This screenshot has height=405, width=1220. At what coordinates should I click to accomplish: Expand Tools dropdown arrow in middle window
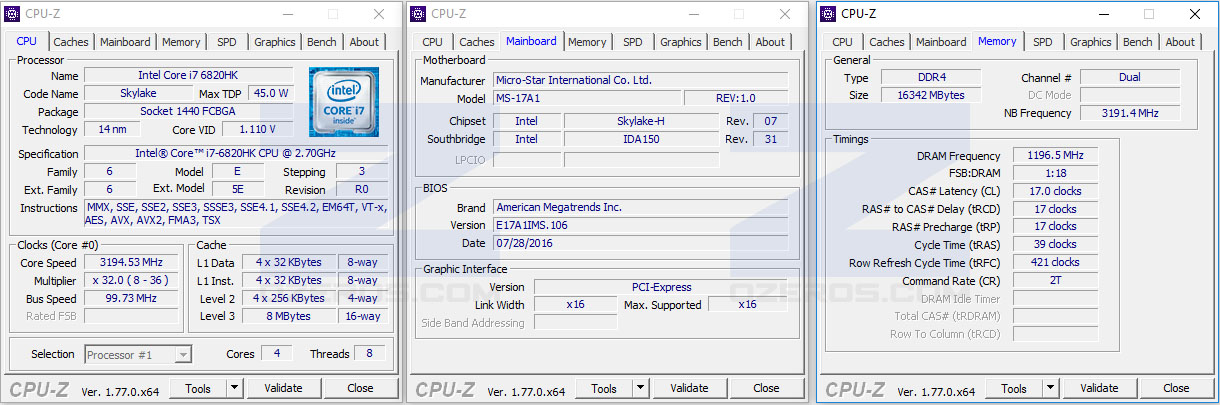[640, 388]
